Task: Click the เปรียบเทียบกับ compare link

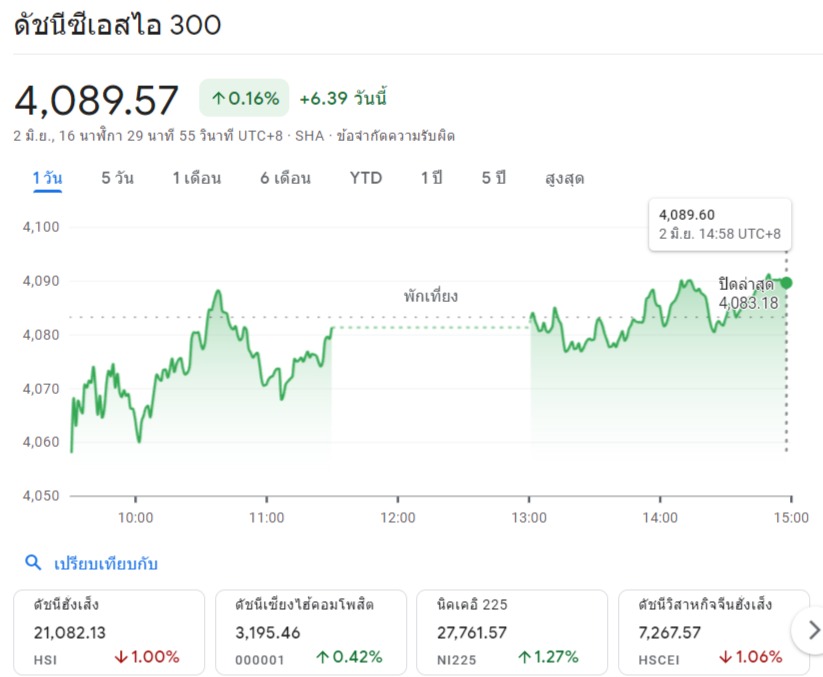Action: (105, 563)
